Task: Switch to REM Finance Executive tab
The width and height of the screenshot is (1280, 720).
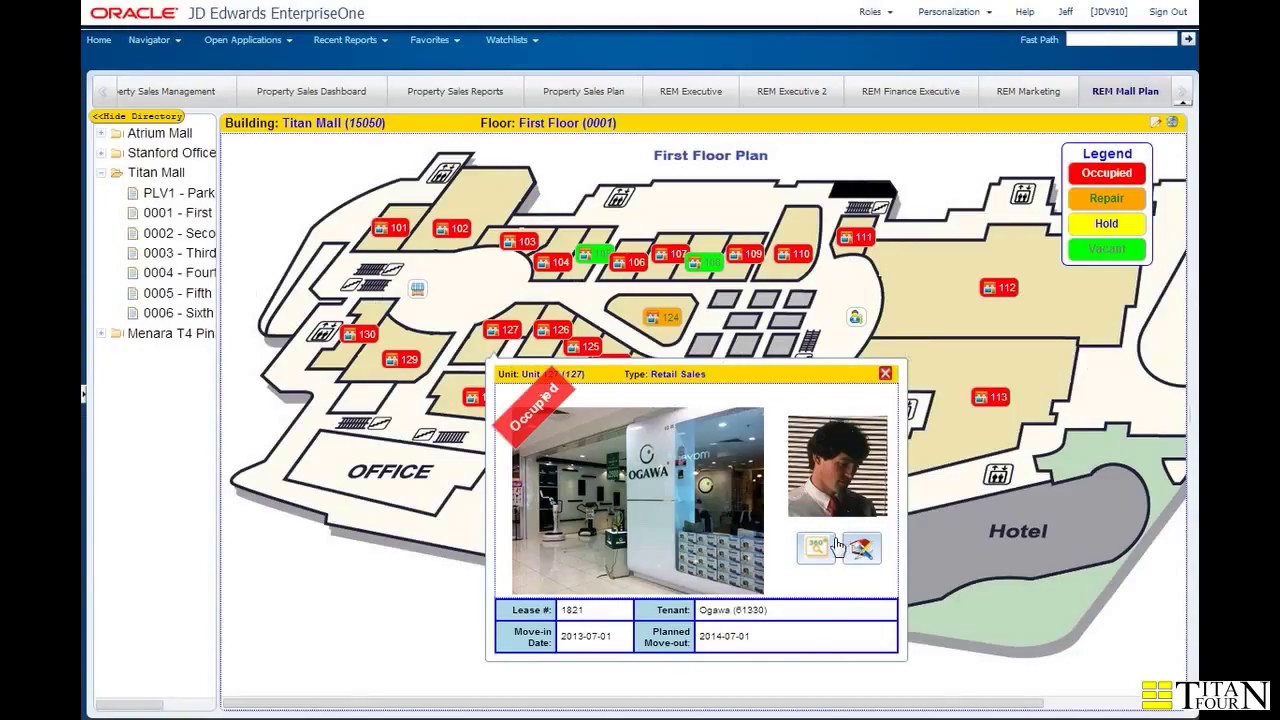Action: click(911, 91)
